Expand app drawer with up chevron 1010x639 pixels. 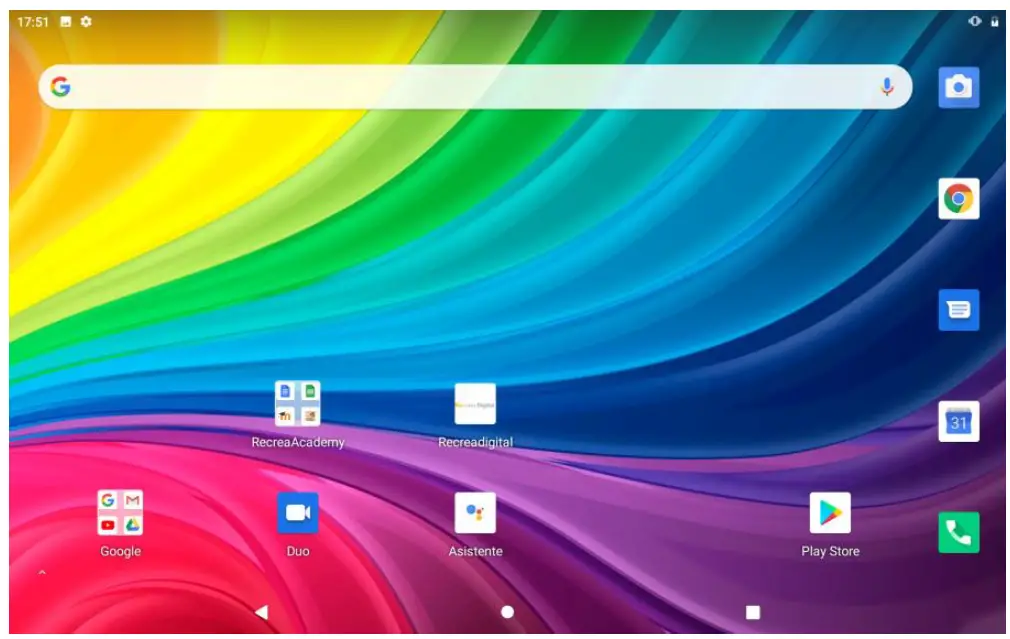[x=42, y=572]
